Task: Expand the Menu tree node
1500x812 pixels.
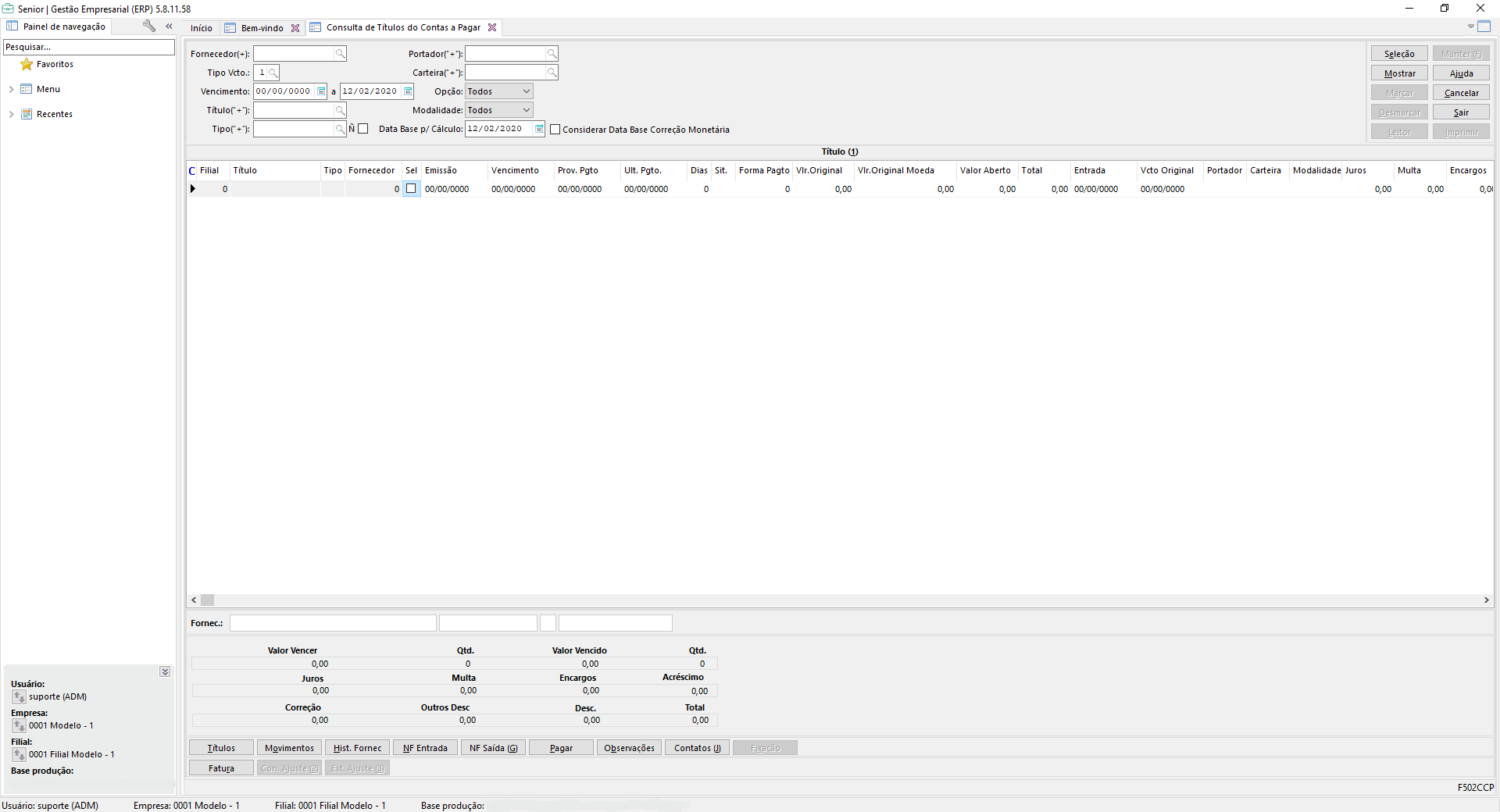Action: point(11,90)
